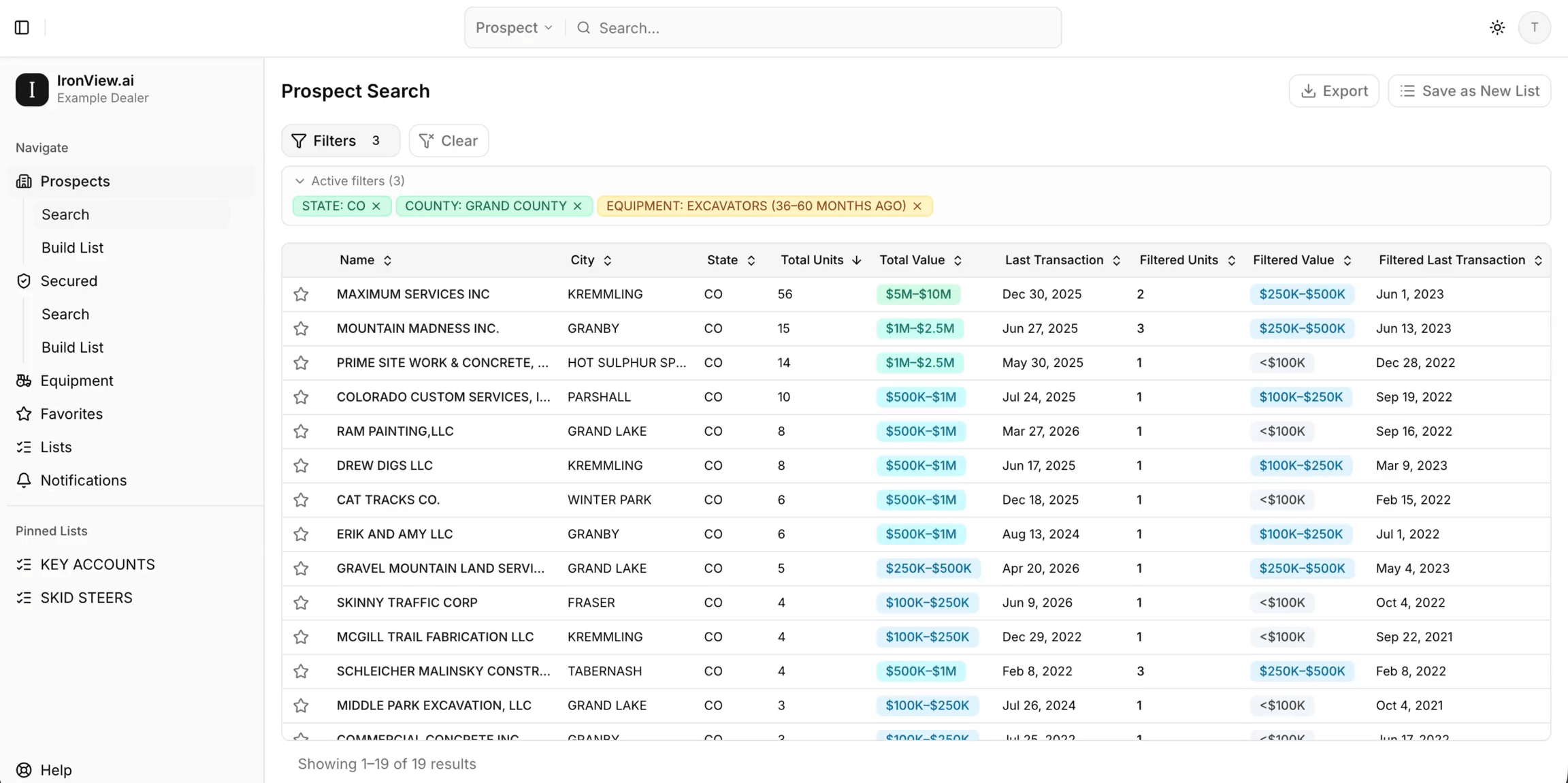Viewport: 1568px width, 783px height.
Task: Open MAXIMUM SERVICES INC prospect name
Action: pos(413,294)
